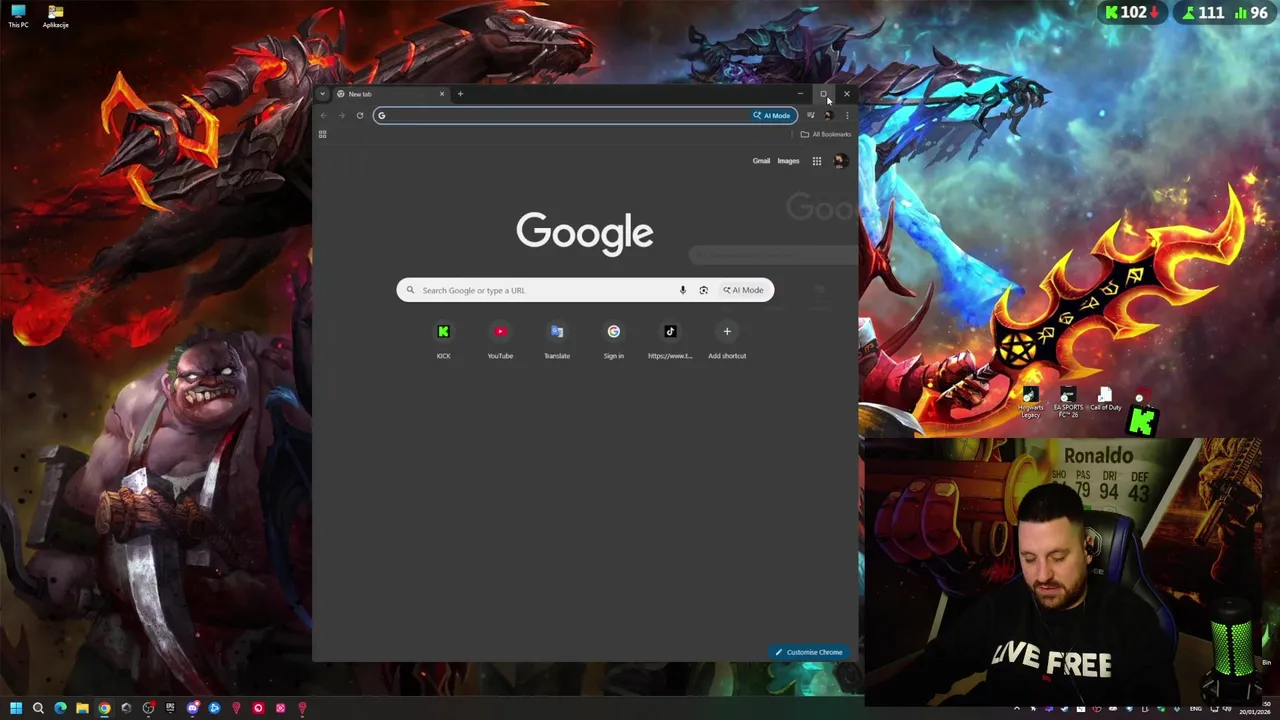Select Call of Duty desktop shortcut

tap(1105, 400)
